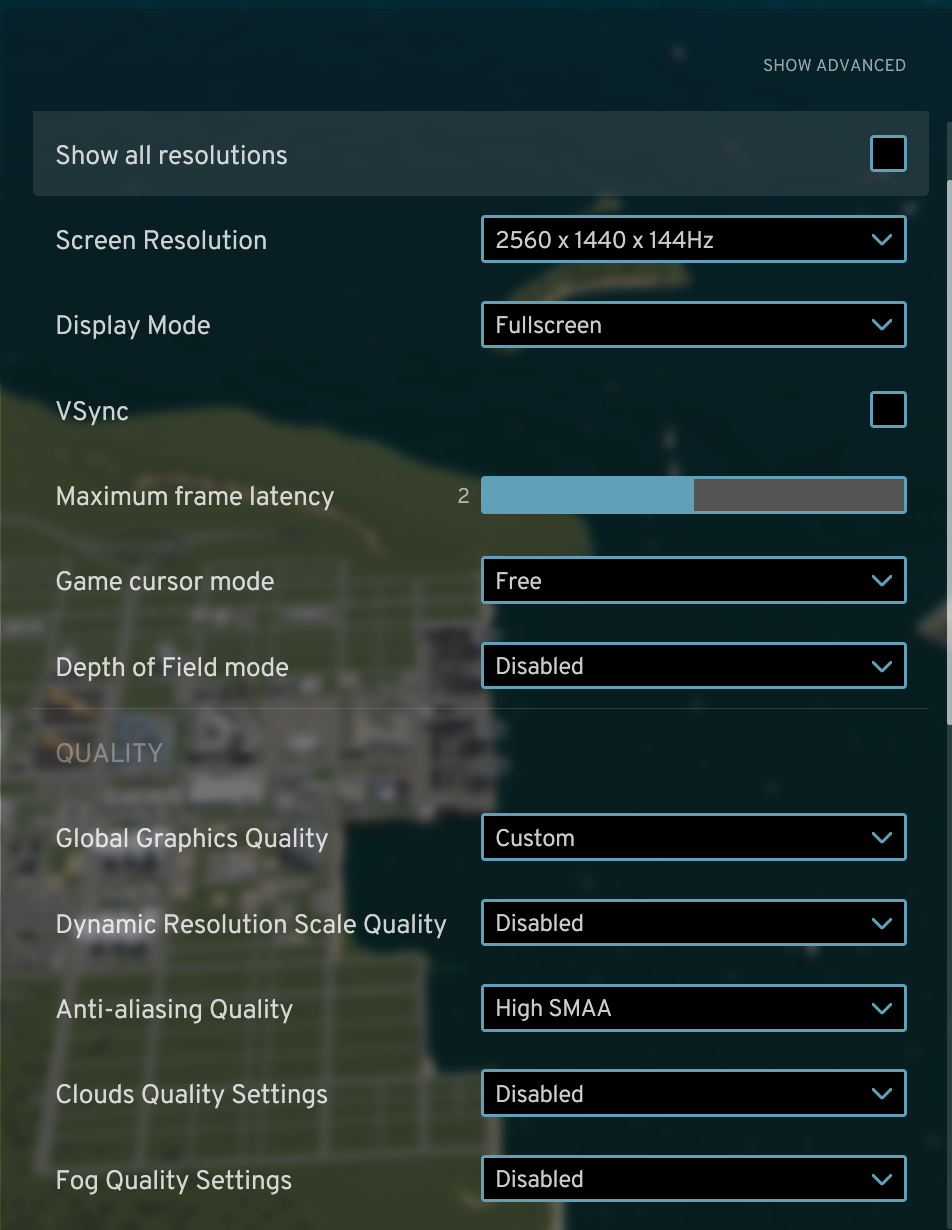Open the Global Graphics Quality dropdown
This screenshot has width=952, height=1230.
point(694,837)
